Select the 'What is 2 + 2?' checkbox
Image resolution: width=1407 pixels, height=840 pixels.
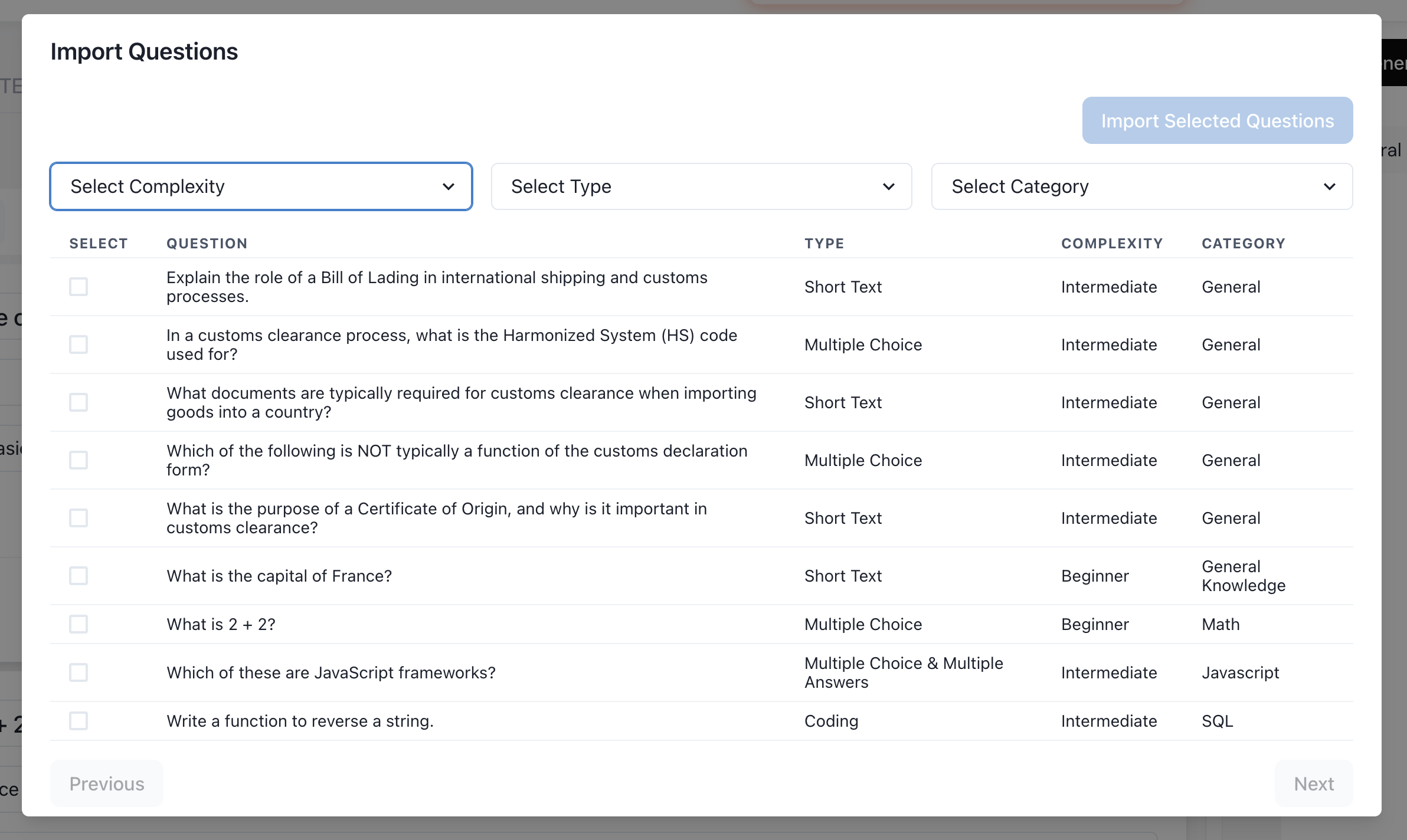click(x=78, y=624)
